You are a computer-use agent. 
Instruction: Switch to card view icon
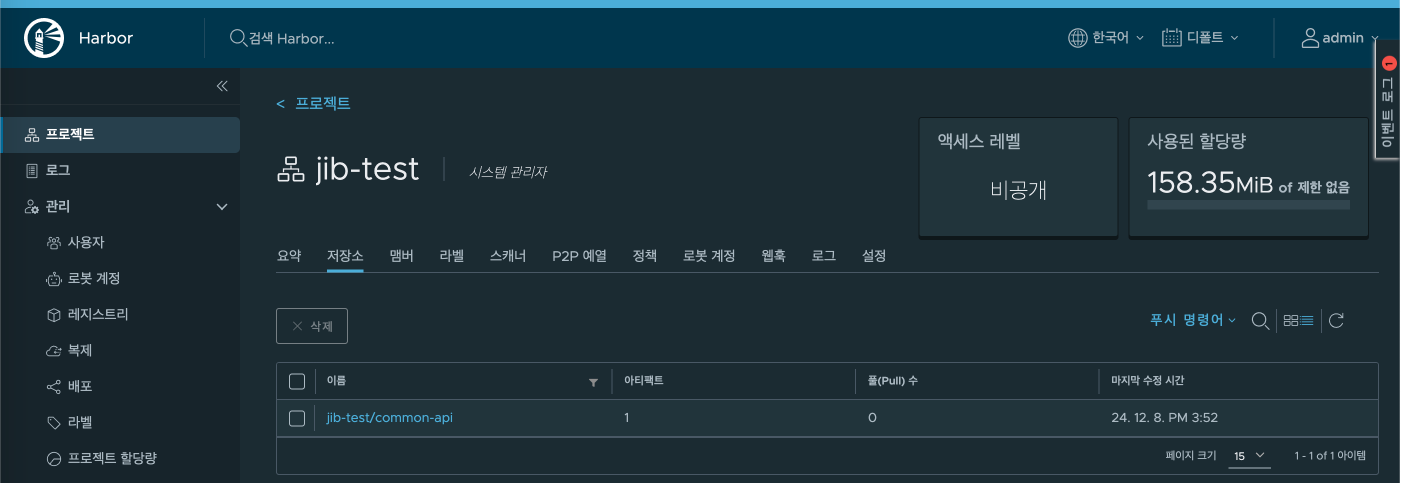[1290, 320]
